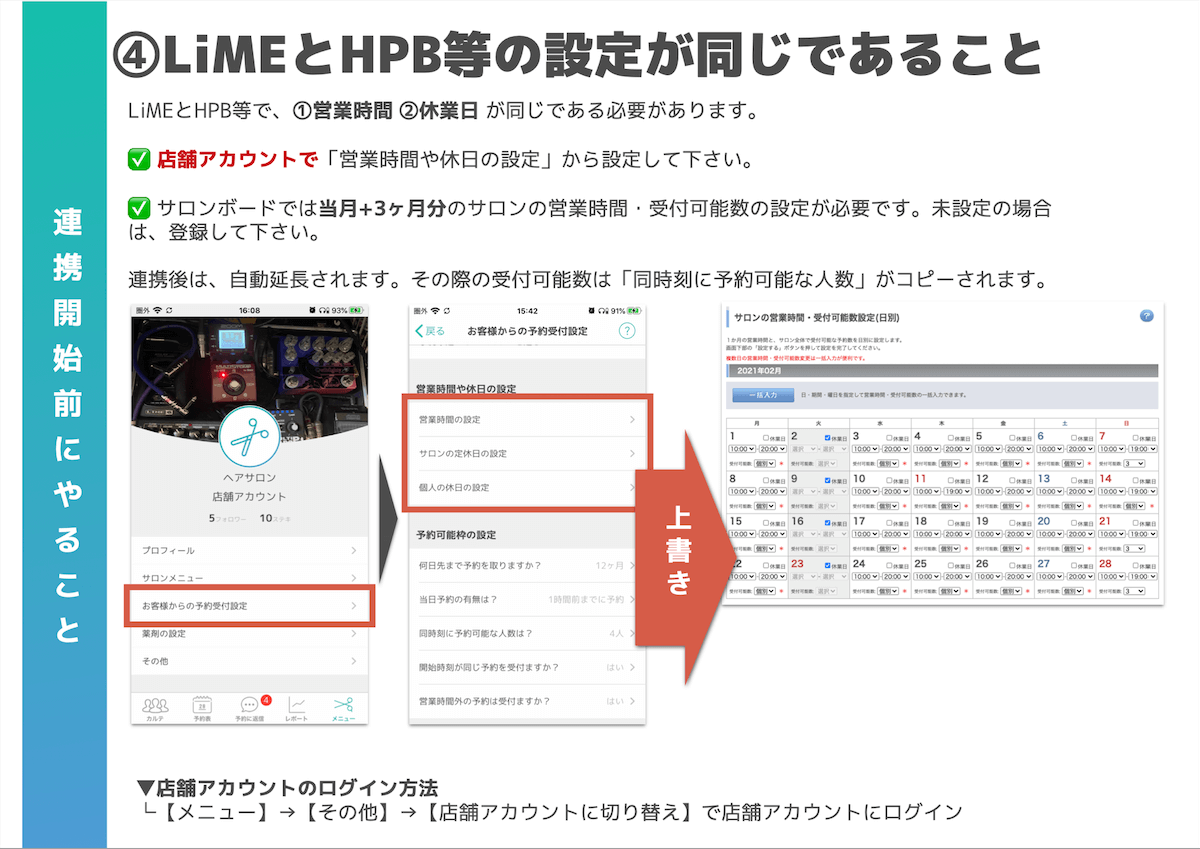Open day 19 closing time dropdown
1200x849 pixels.
(1019, 534)
